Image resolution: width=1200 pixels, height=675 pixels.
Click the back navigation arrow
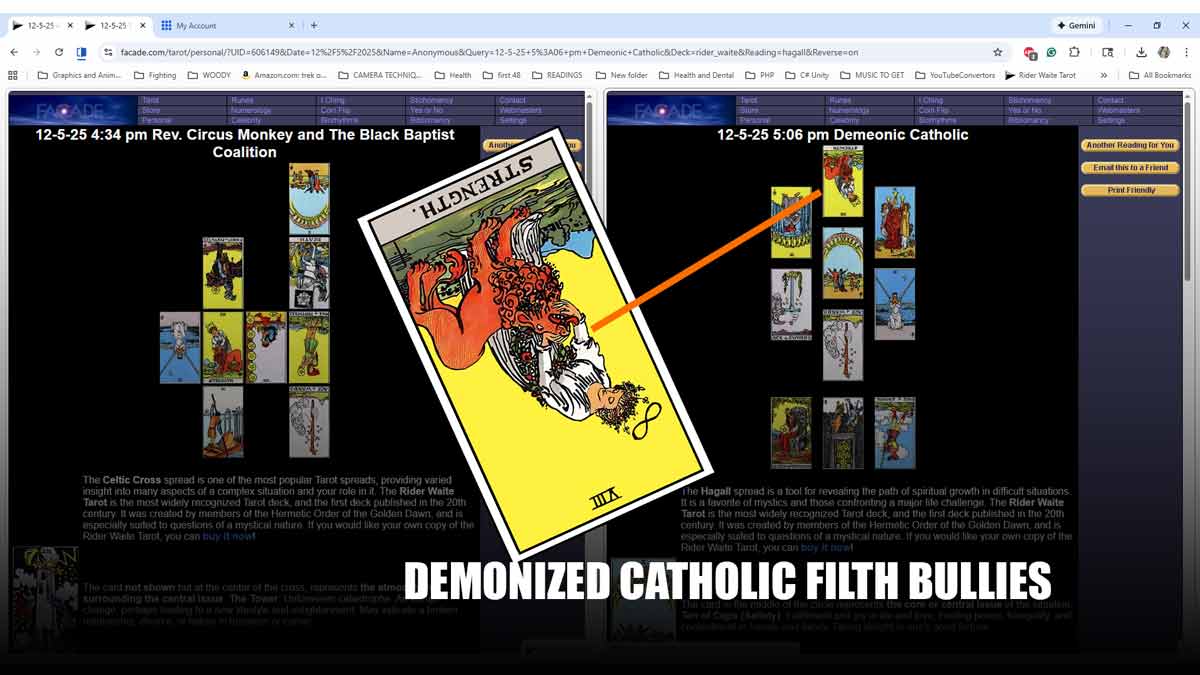pyautogui.click(x=14, y=52)
